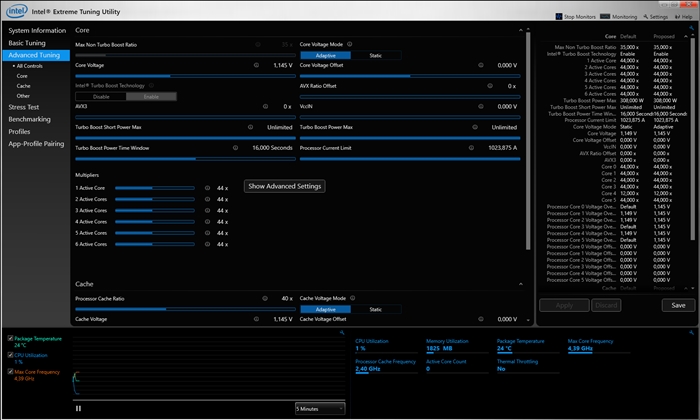Click wrench icon above monitor graph
The image size is (700, 420).
coord(342,333)
